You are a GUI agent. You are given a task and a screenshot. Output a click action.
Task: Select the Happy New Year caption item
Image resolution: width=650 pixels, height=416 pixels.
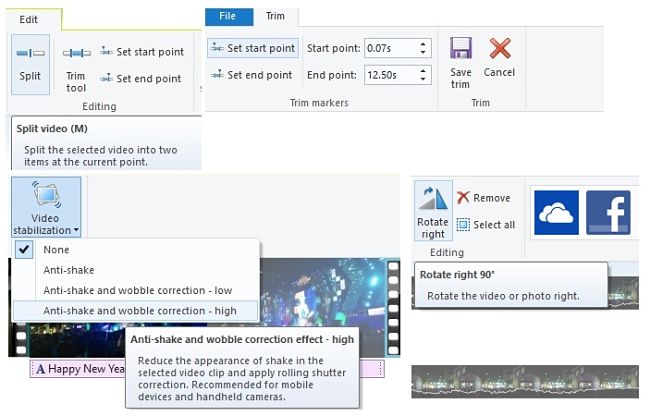pos(78,368)
